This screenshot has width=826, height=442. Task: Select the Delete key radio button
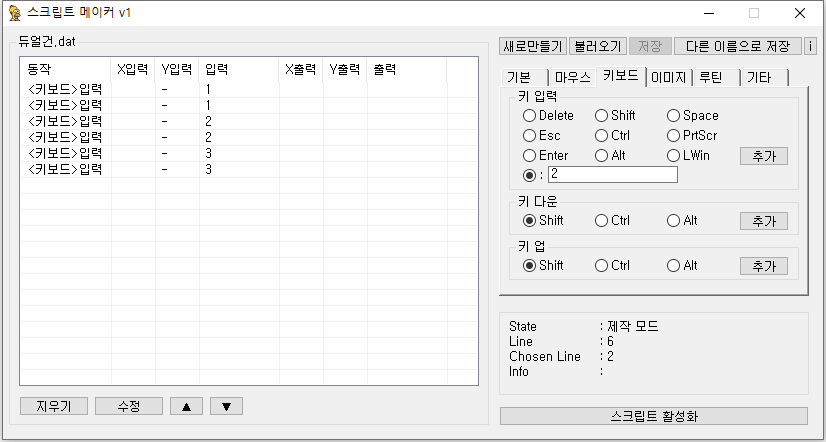(x=548, y=115)
